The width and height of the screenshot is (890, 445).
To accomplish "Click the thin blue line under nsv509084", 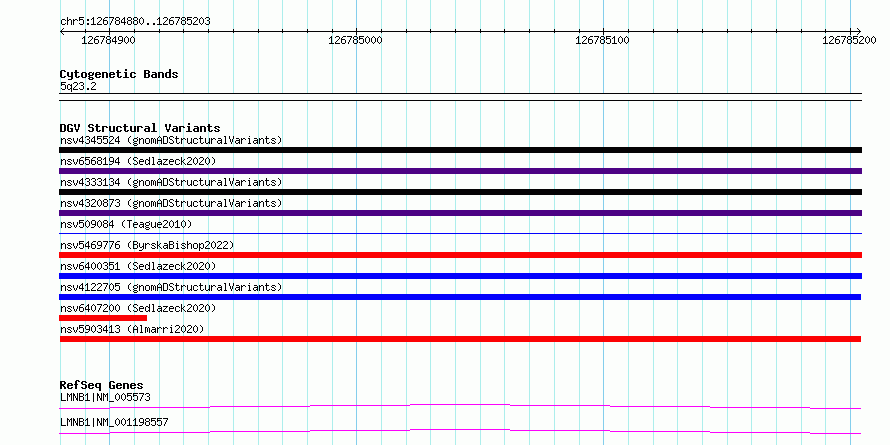I will click(x=460, y=233).
